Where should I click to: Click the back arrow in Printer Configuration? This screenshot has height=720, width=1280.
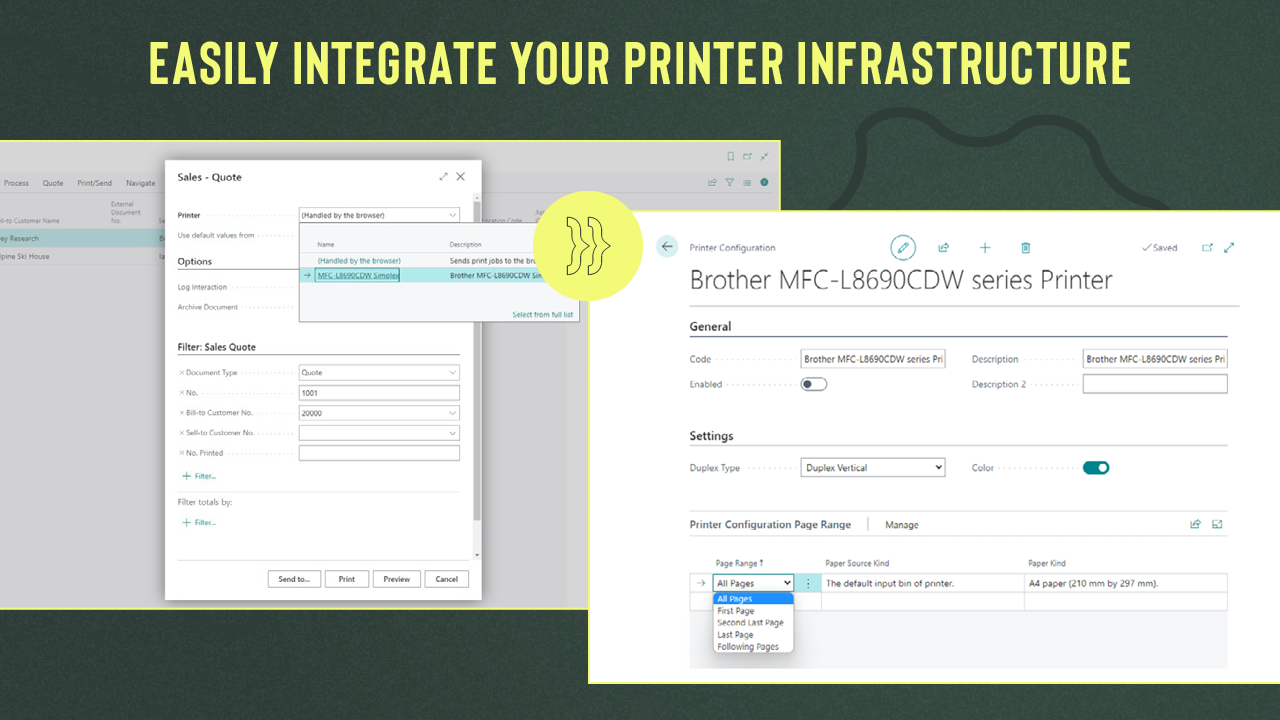[x=667, y=247]
